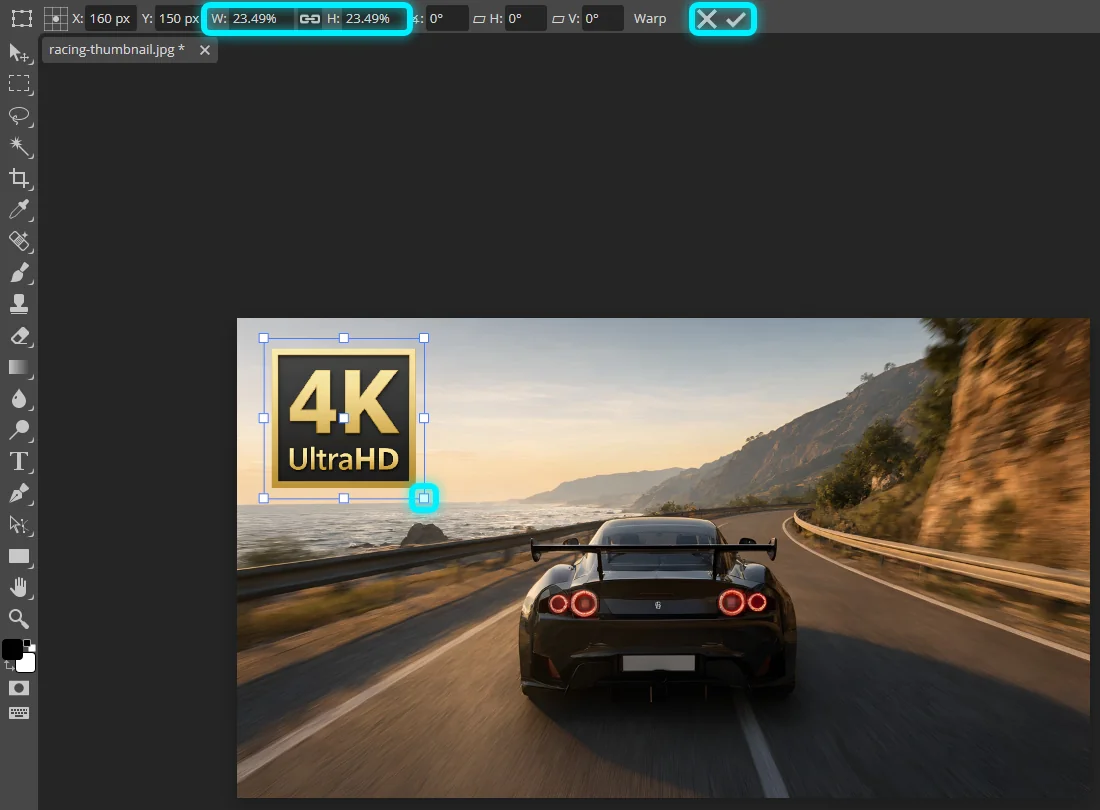Image resolution: width=1100 pixels, height=810 pixels.
Task: Select the Crop tool
Action: coord(19,178)
